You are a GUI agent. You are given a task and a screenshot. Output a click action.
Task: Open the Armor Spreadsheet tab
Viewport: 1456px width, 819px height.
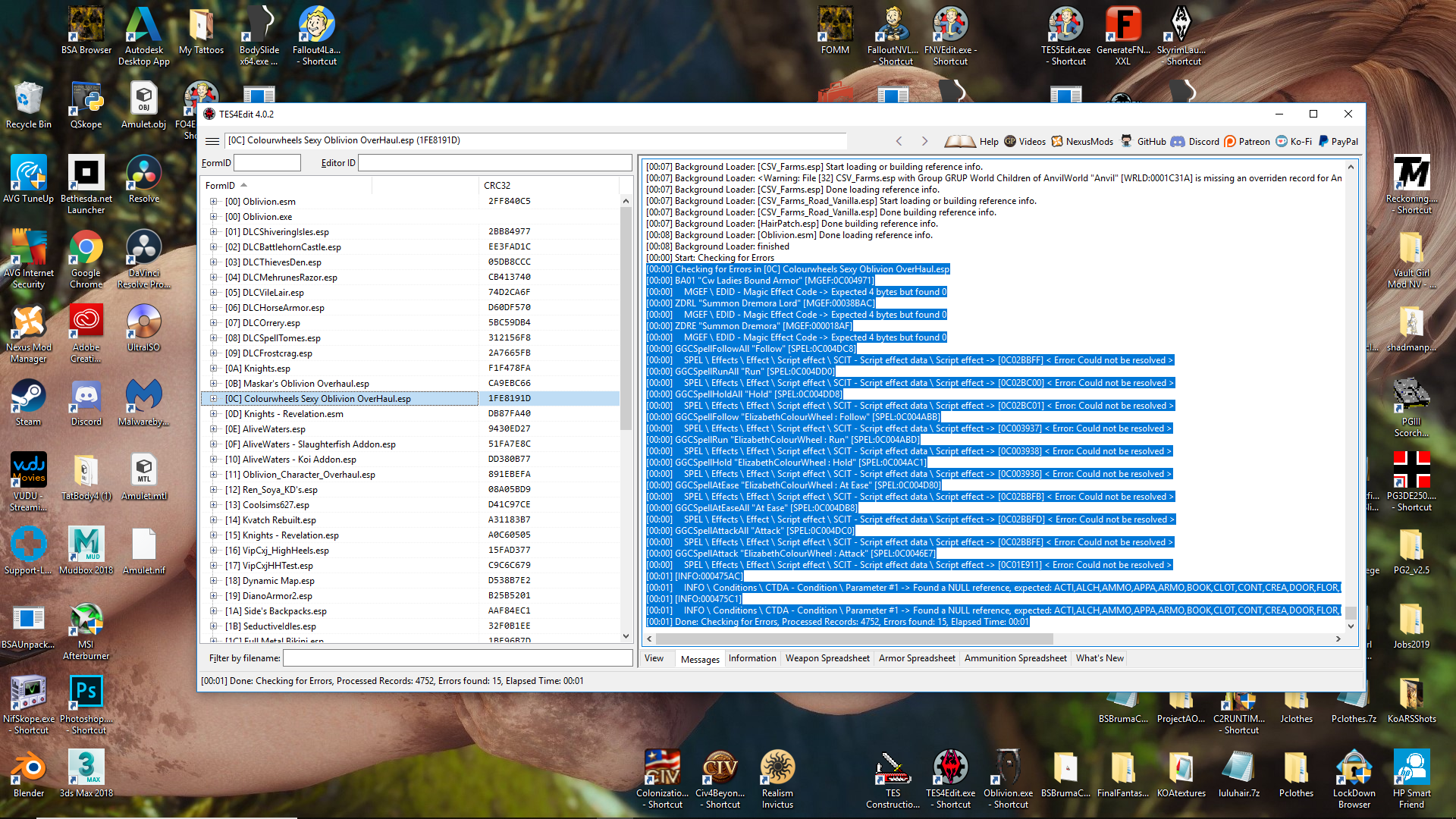(917, 658)
